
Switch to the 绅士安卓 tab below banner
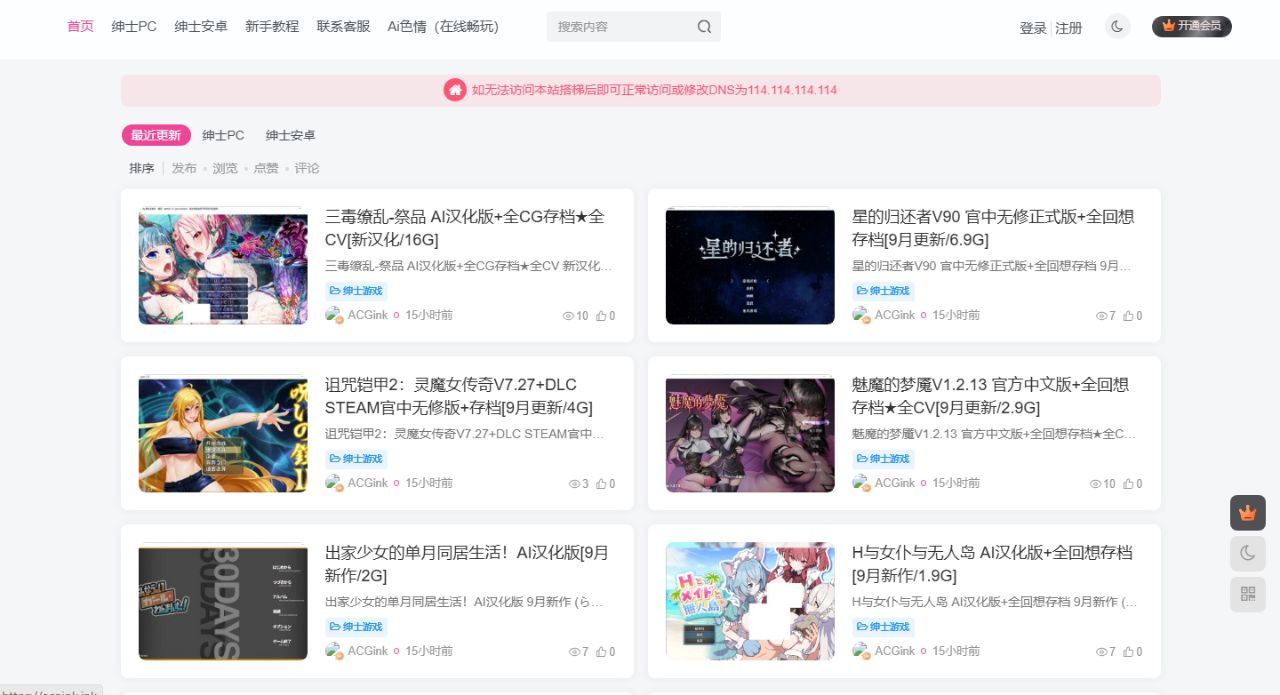click(290, 135)
